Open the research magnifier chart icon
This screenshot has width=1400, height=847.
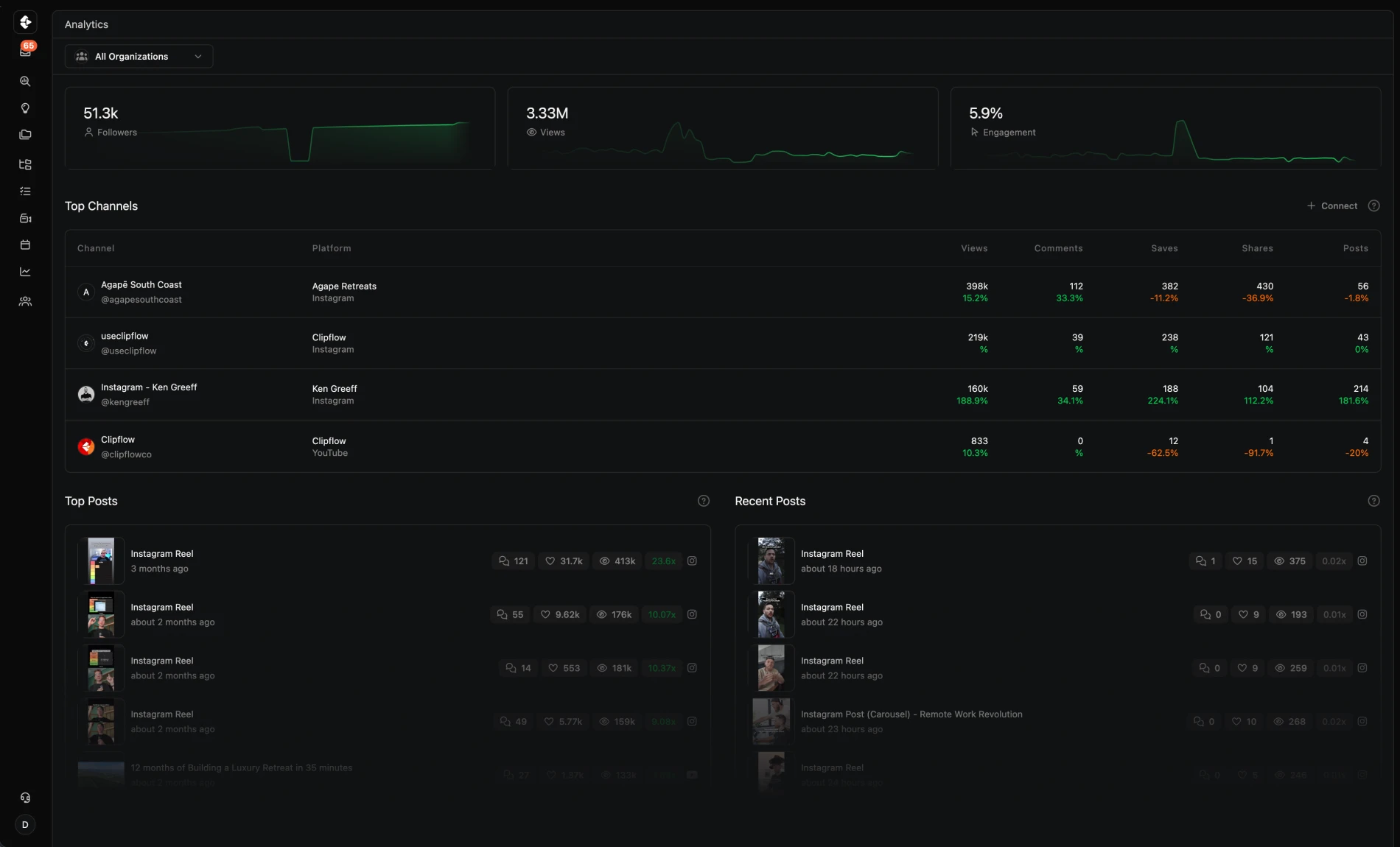25,81
